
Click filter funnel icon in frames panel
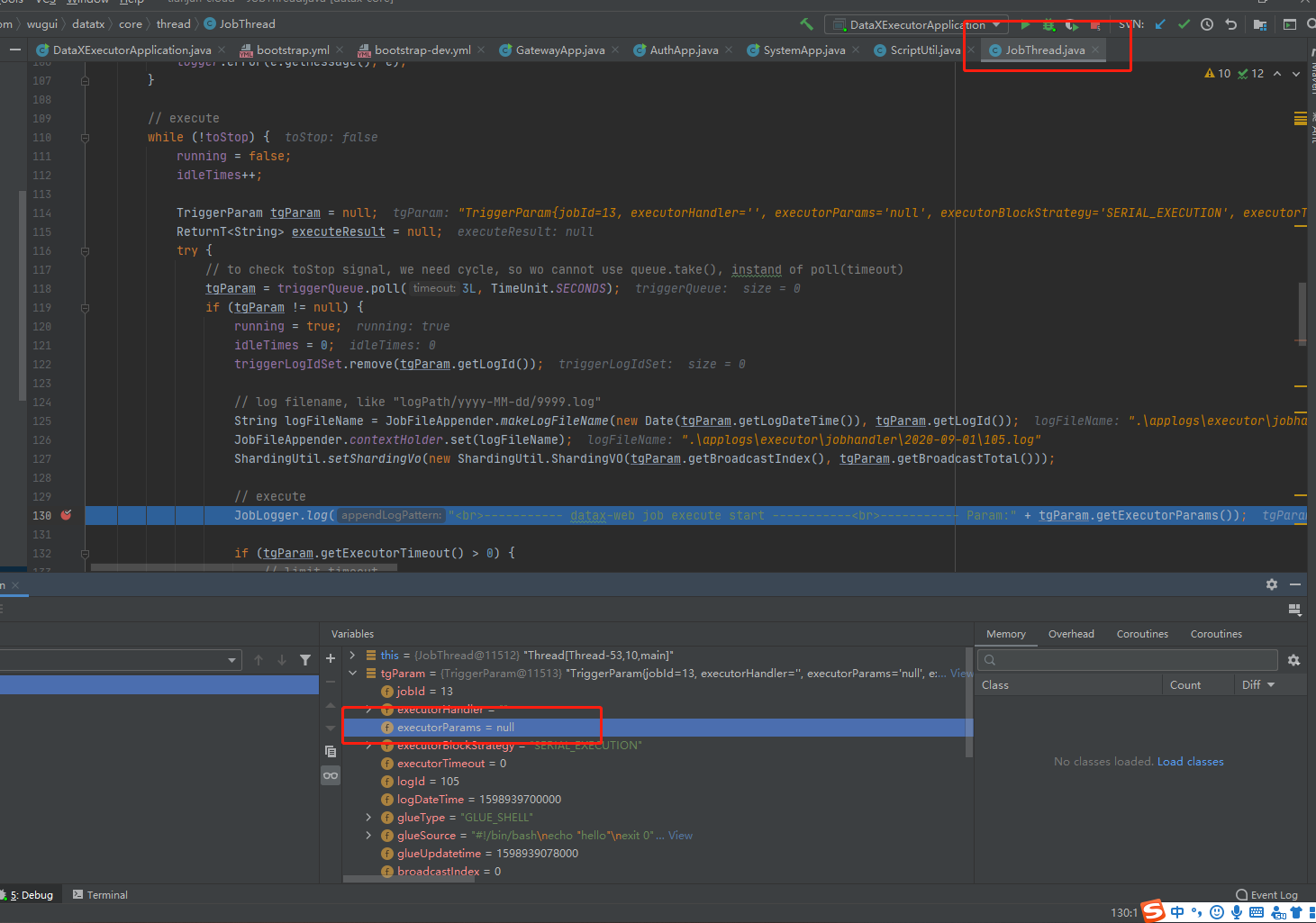[x=305, y=660]
